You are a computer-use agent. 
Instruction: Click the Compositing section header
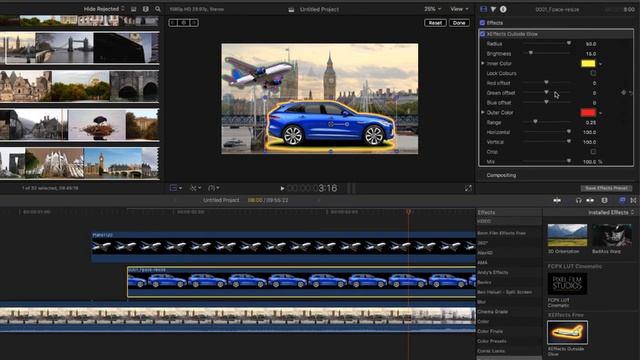501,175
